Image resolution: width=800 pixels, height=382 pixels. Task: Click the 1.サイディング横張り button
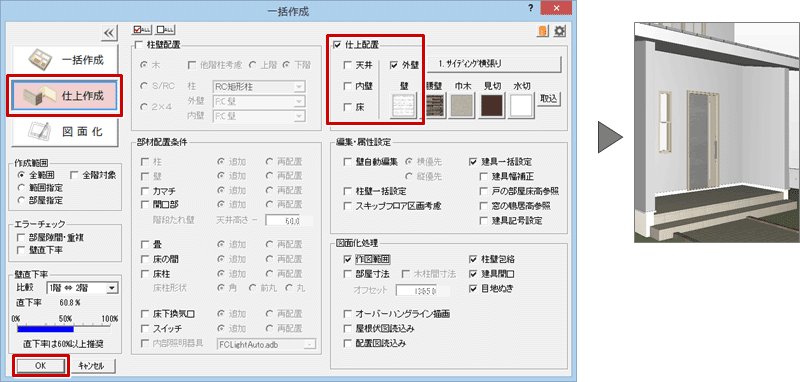tap(492, 64)
